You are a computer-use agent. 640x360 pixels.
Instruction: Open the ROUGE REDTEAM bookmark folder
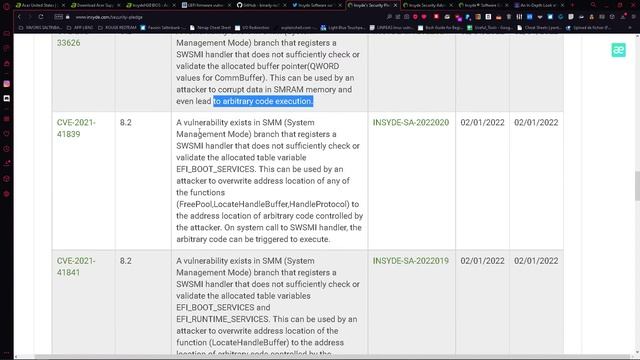(117, 28)
